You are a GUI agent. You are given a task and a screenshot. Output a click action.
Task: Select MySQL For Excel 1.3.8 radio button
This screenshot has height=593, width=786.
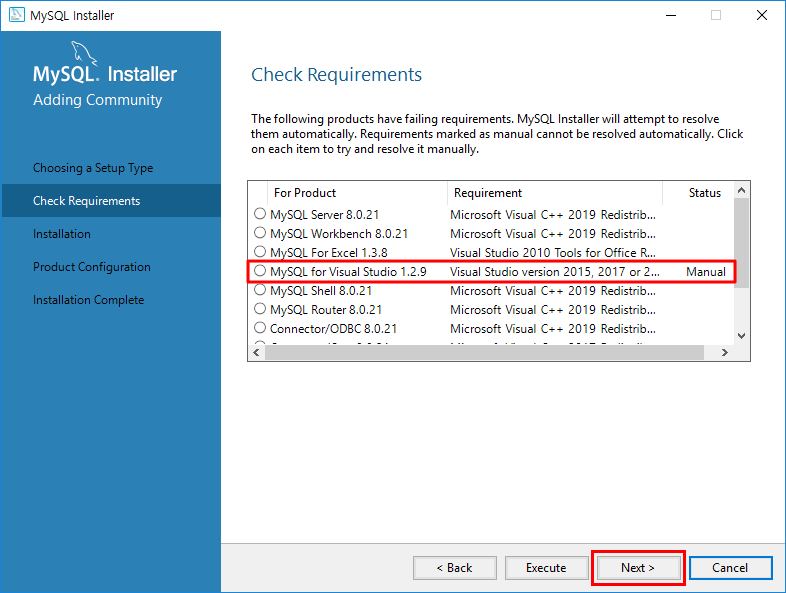[260, 252]
